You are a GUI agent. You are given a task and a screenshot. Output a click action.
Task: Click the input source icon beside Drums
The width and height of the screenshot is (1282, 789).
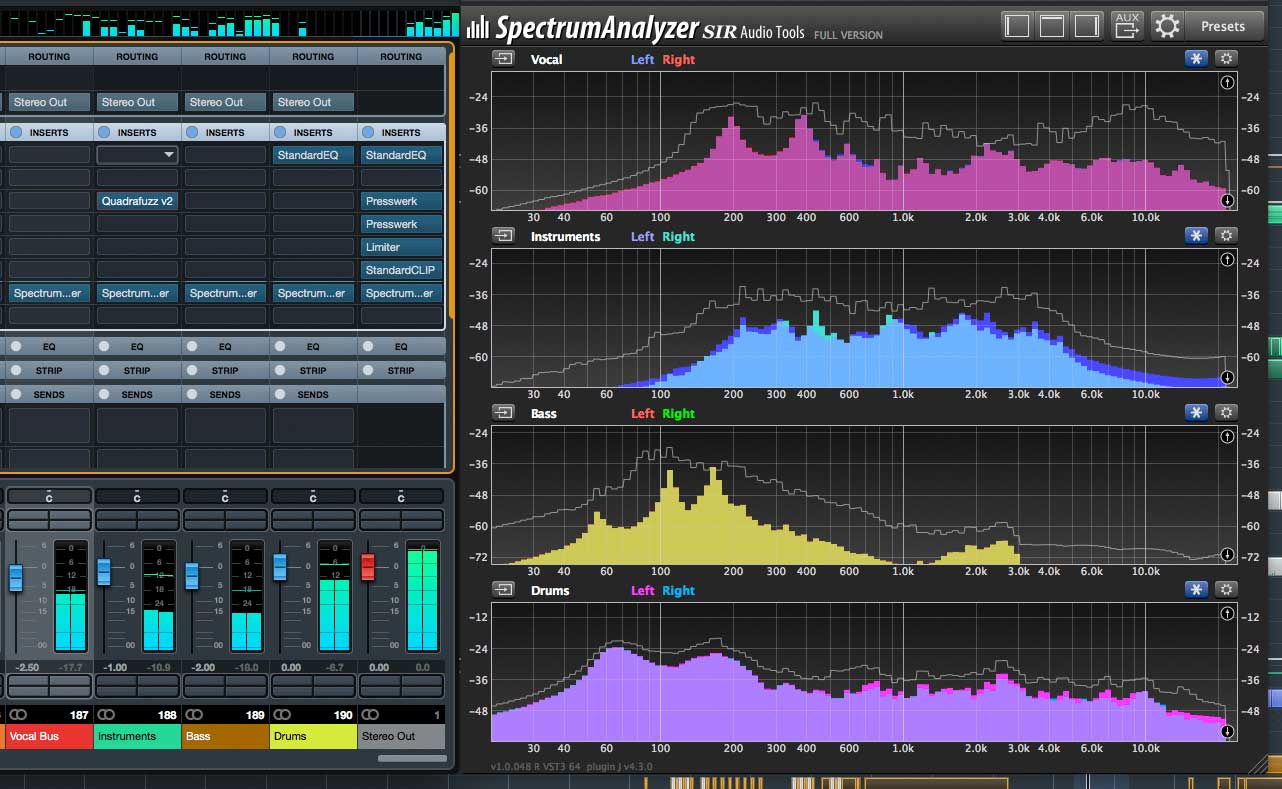coord(503,590)
